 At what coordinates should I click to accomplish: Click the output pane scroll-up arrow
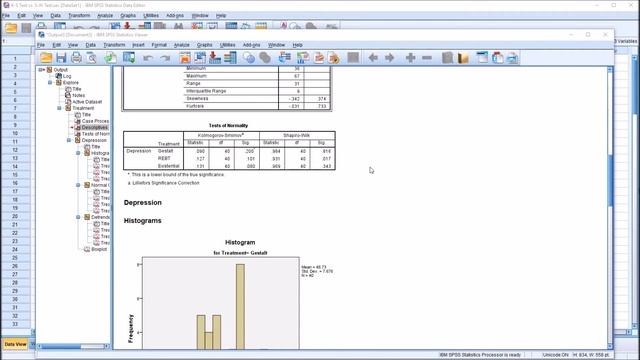click(610, 70)
